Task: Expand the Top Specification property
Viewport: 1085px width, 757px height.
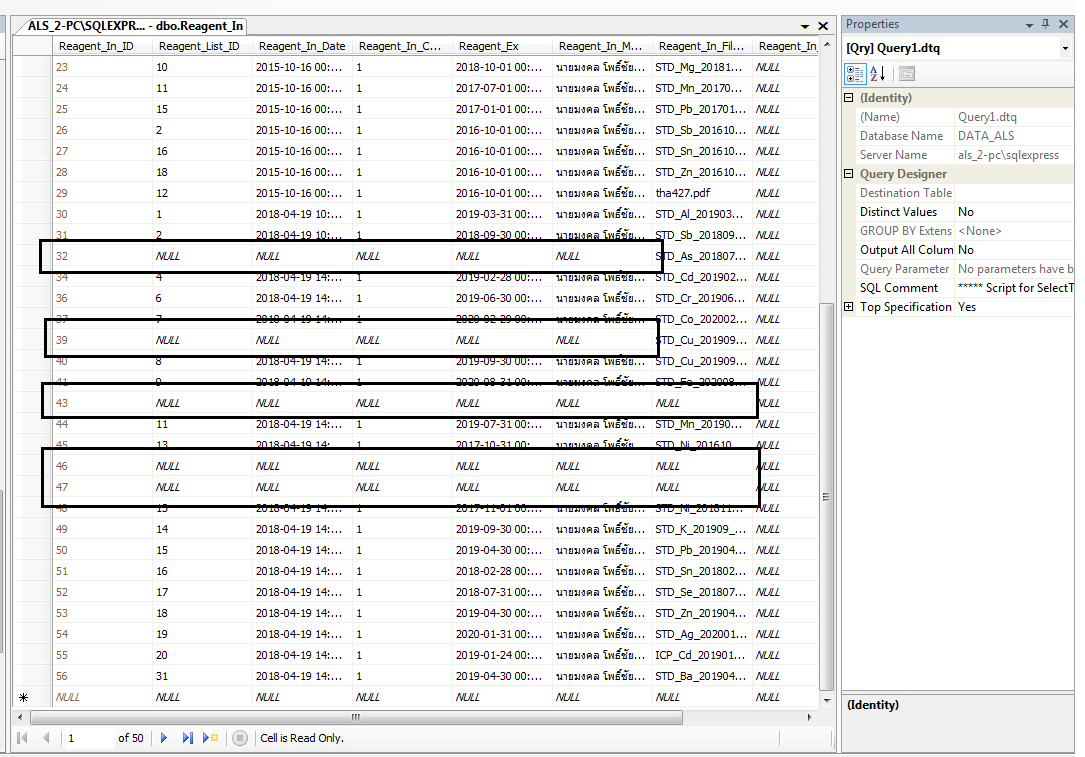Action: point(849,307)
